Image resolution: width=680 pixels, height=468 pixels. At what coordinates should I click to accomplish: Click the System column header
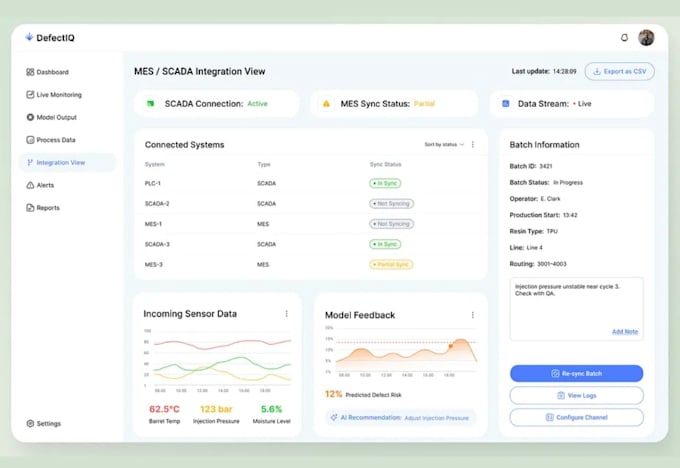click(155, 164)
